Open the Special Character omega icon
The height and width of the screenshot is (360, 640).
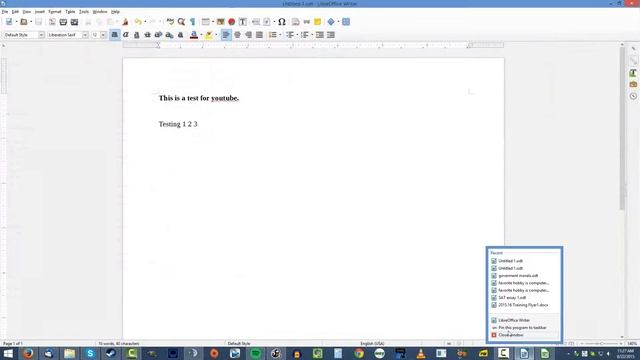coord(282,22)
